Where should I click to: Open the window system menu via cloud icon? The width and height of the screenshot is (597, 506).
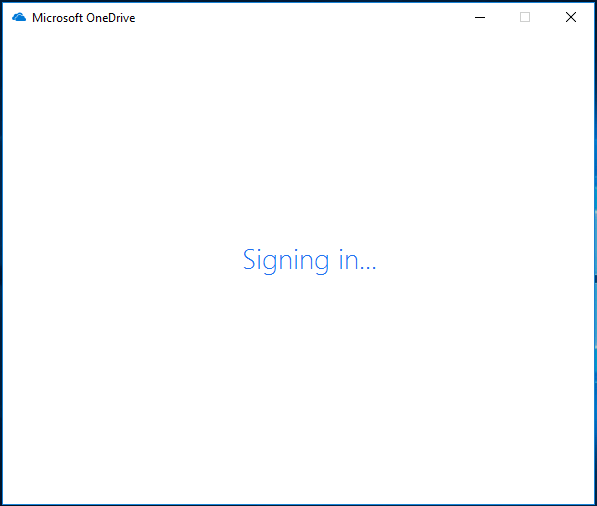19,17
